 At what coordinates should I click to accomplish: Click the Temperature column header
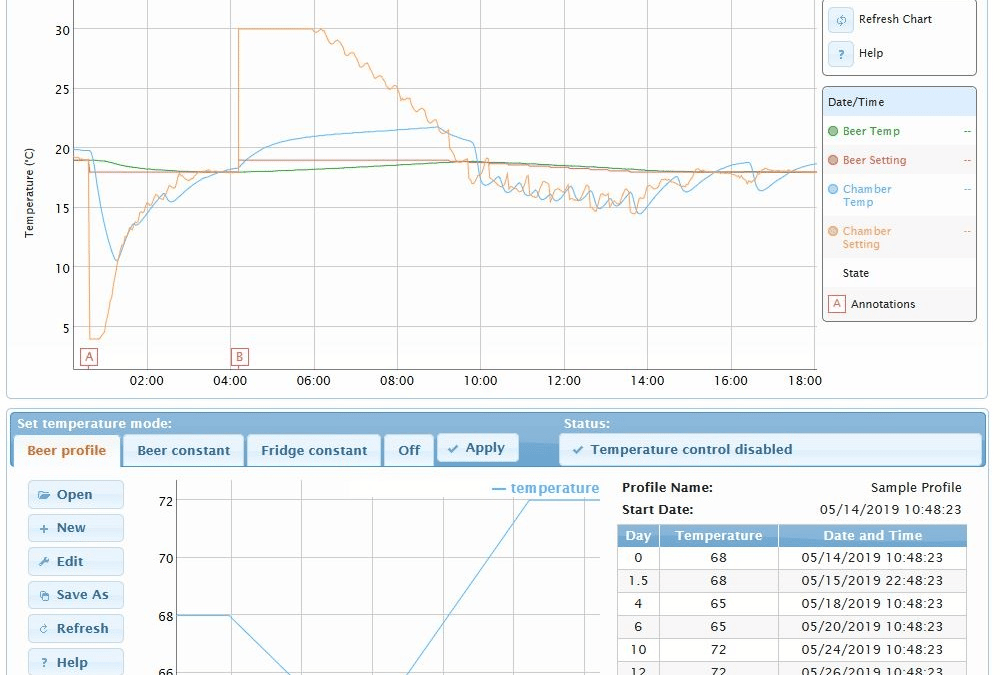click(718, 536)
